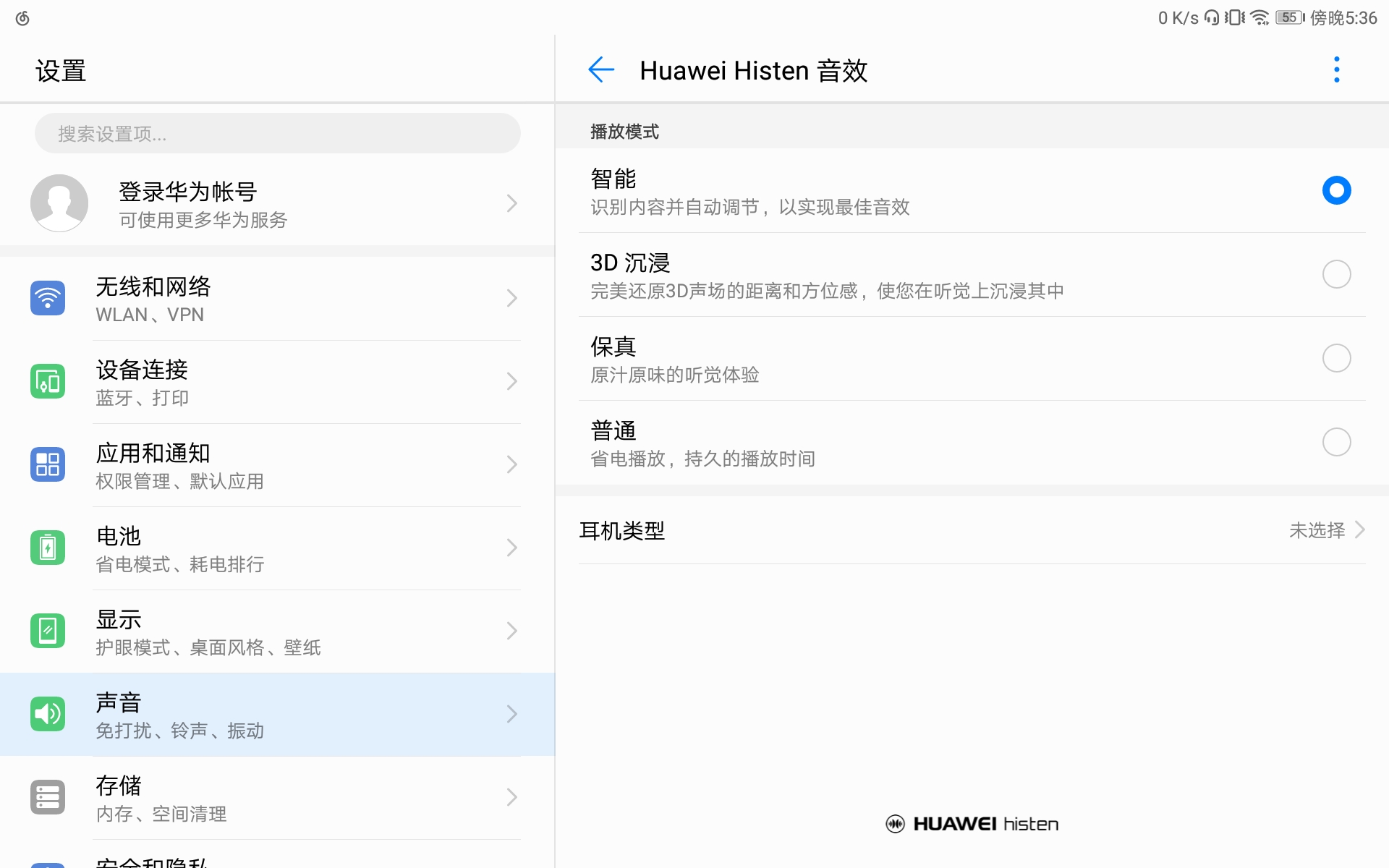Tap the battery indicator in status bar
Screen dimensions: 1389x868
(x=1290, y=17)
